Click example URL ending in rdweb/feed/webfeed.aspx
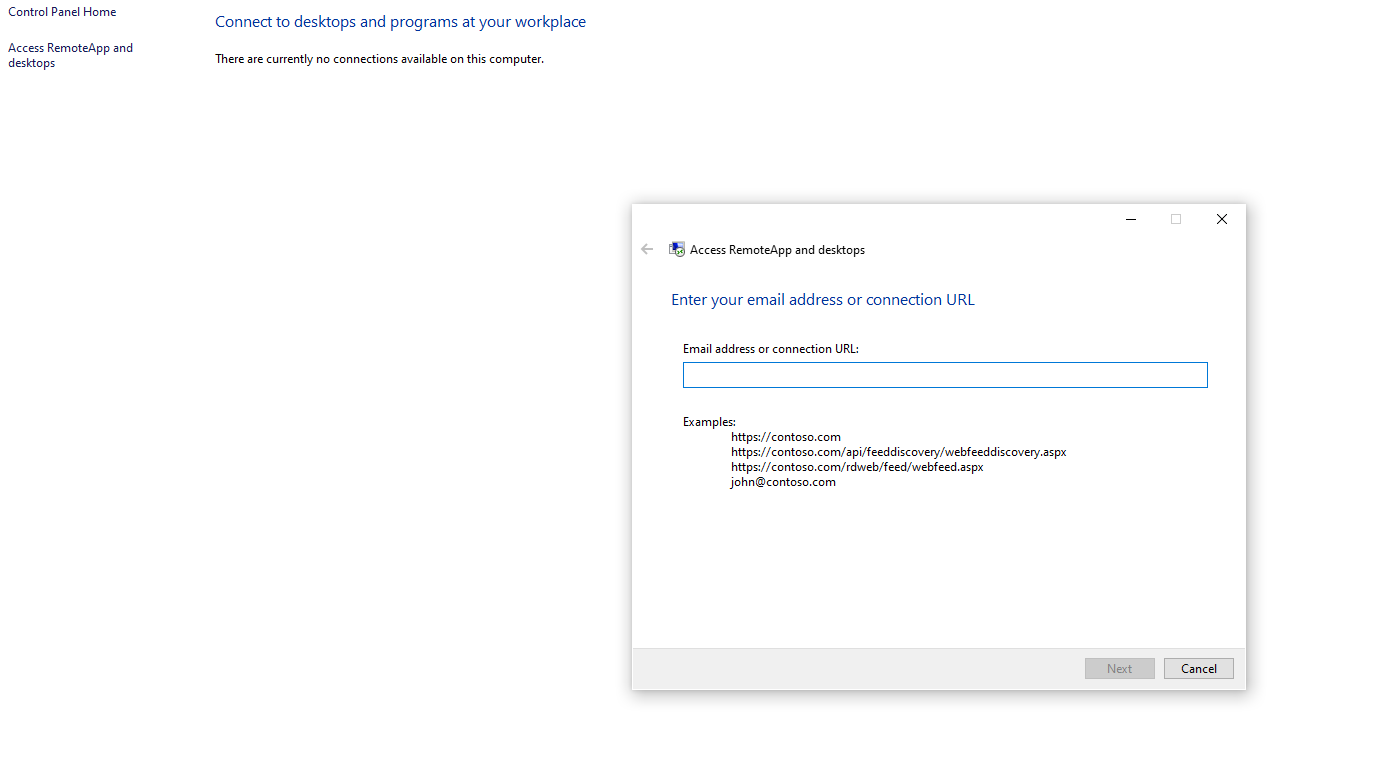Screen dimensions: 1393x775 pyautogui.click(x=857, y=467)
